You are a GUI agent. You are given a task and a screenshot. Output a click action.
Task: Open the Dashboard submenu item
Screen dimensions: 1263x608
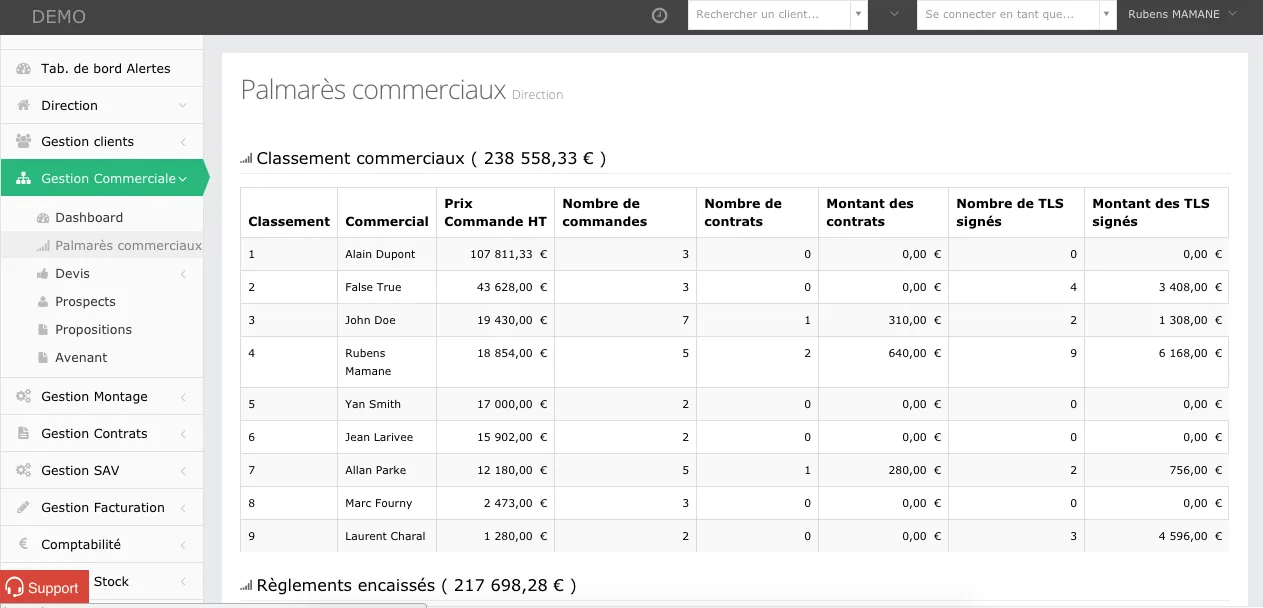[x=89, y=217]
